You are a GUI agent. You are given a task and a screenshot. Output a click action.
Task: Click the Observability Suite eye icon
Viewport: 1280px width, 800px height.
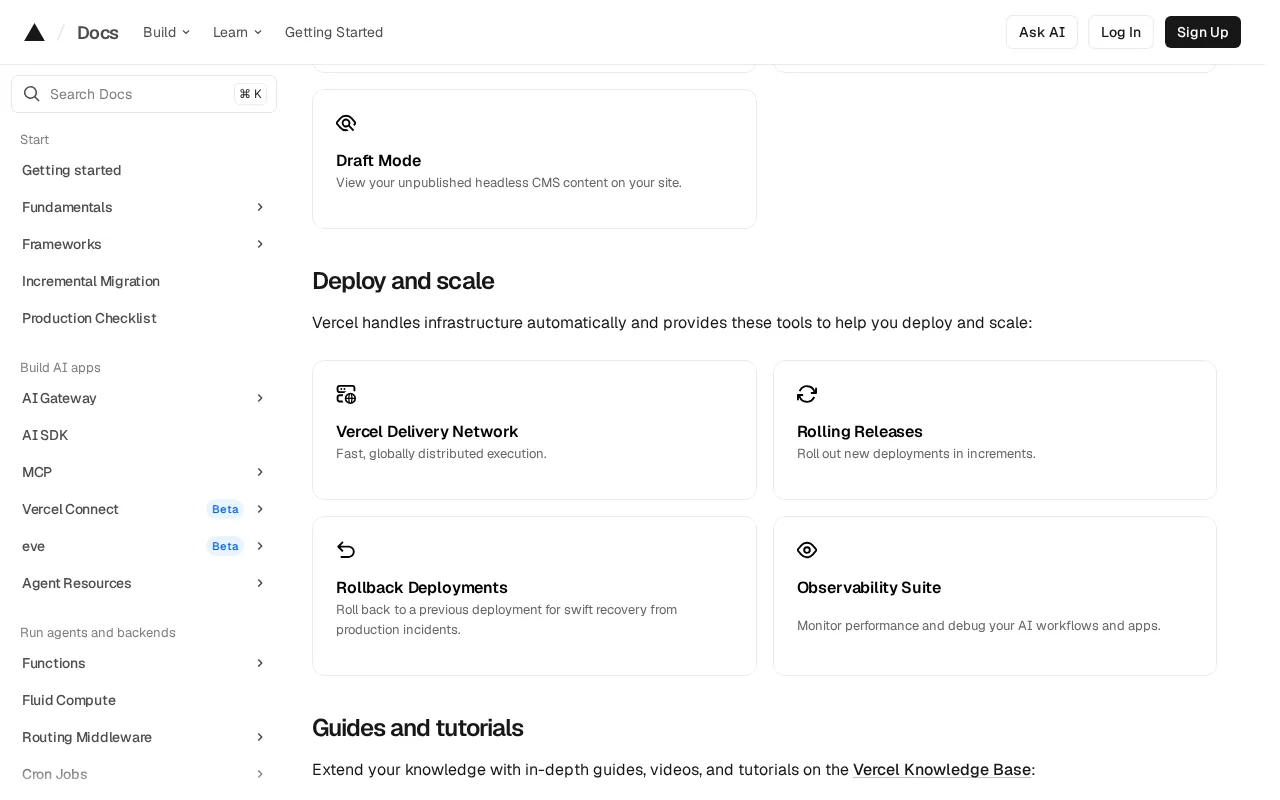[807, 550]
